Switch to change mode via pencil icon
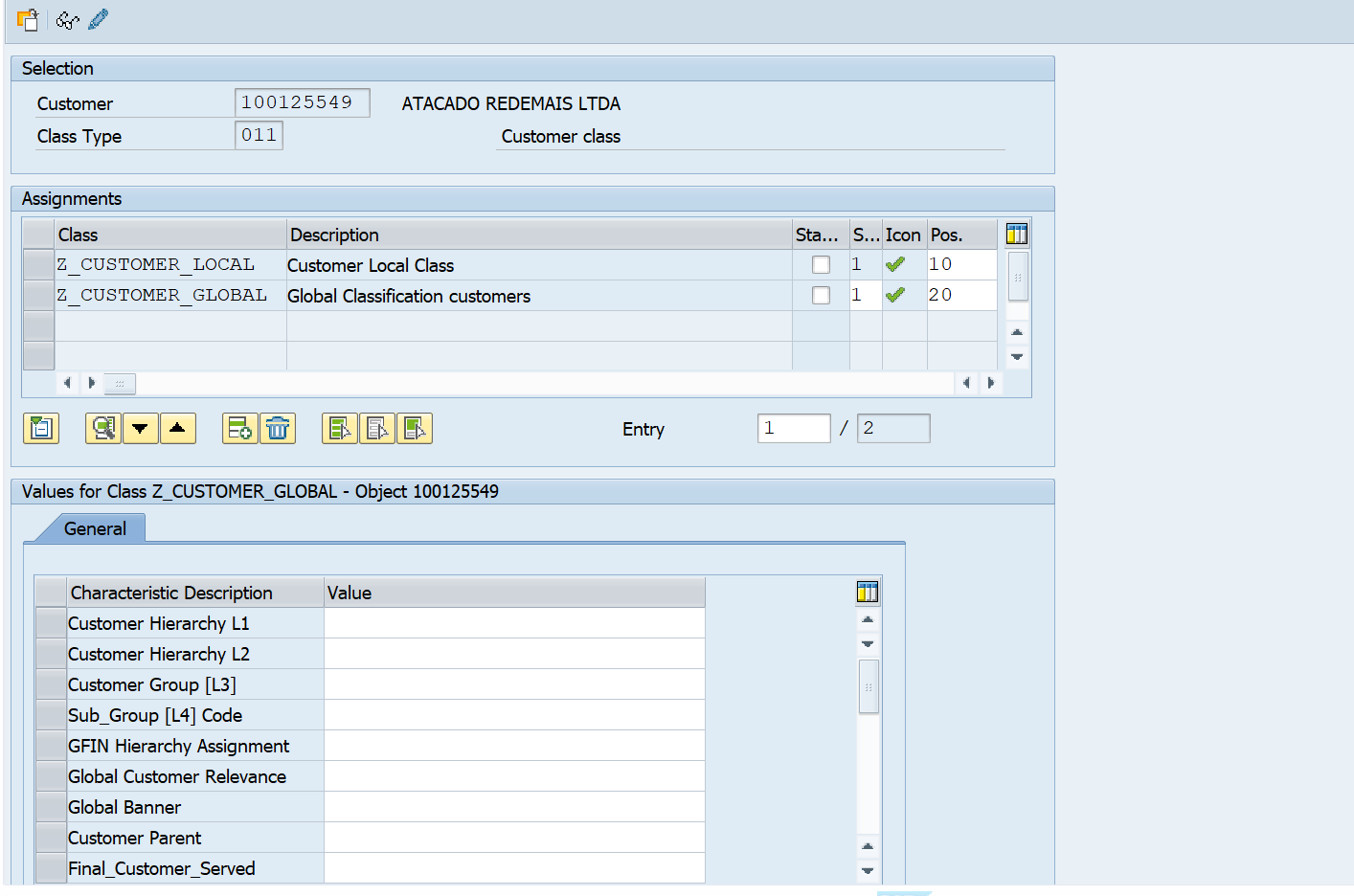This screenshot has width=1354, height=896. pos(98,19)
